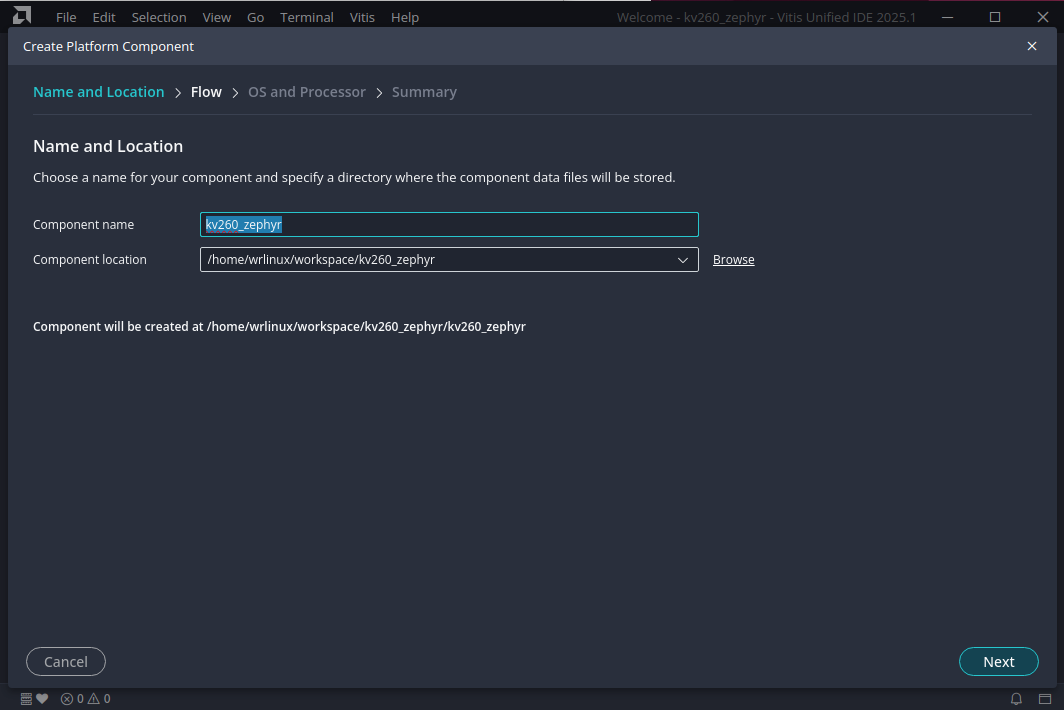The height and width of the screenshot is (710, 1064).
Task: Minimize the Vitis IDE window
Action: click(x=950, y=17)
